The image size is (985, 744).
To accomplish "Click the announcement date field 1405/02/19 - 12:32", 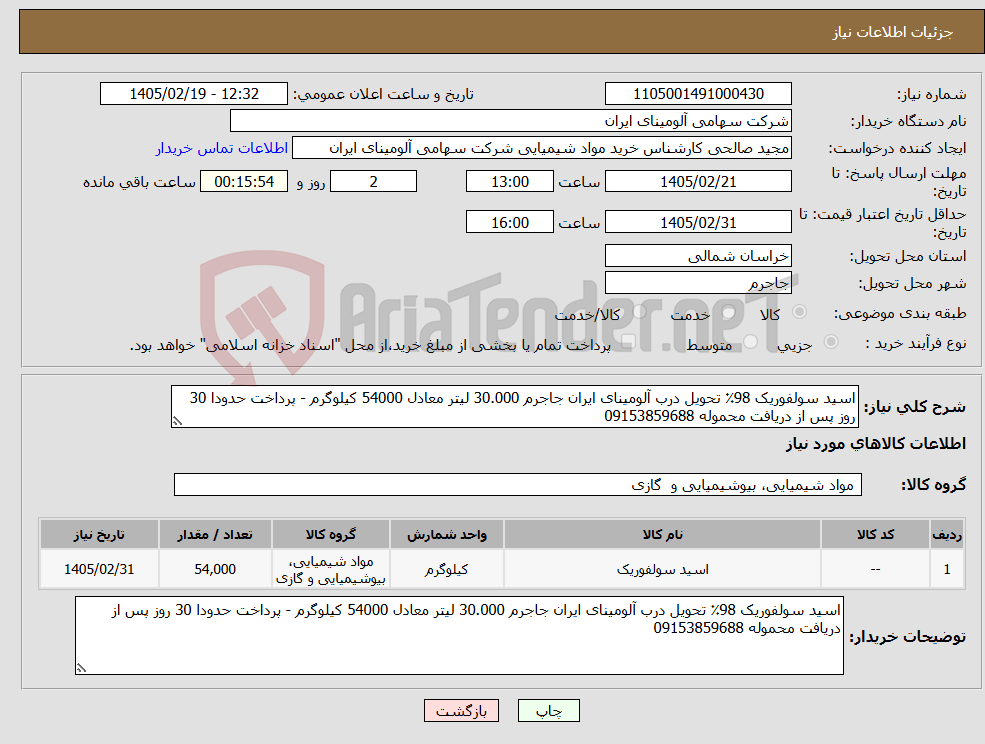I will point(193,94).
